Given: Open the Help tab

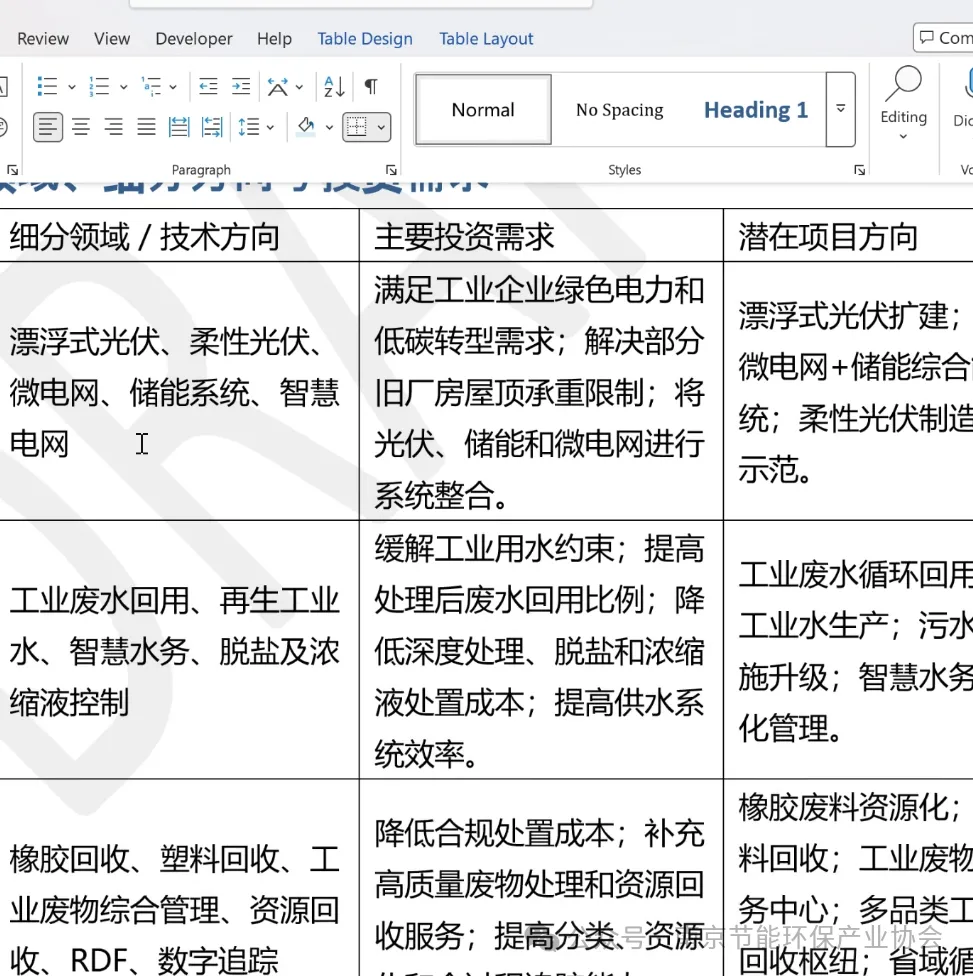Looking at the screenshot, I should [275, 39].
